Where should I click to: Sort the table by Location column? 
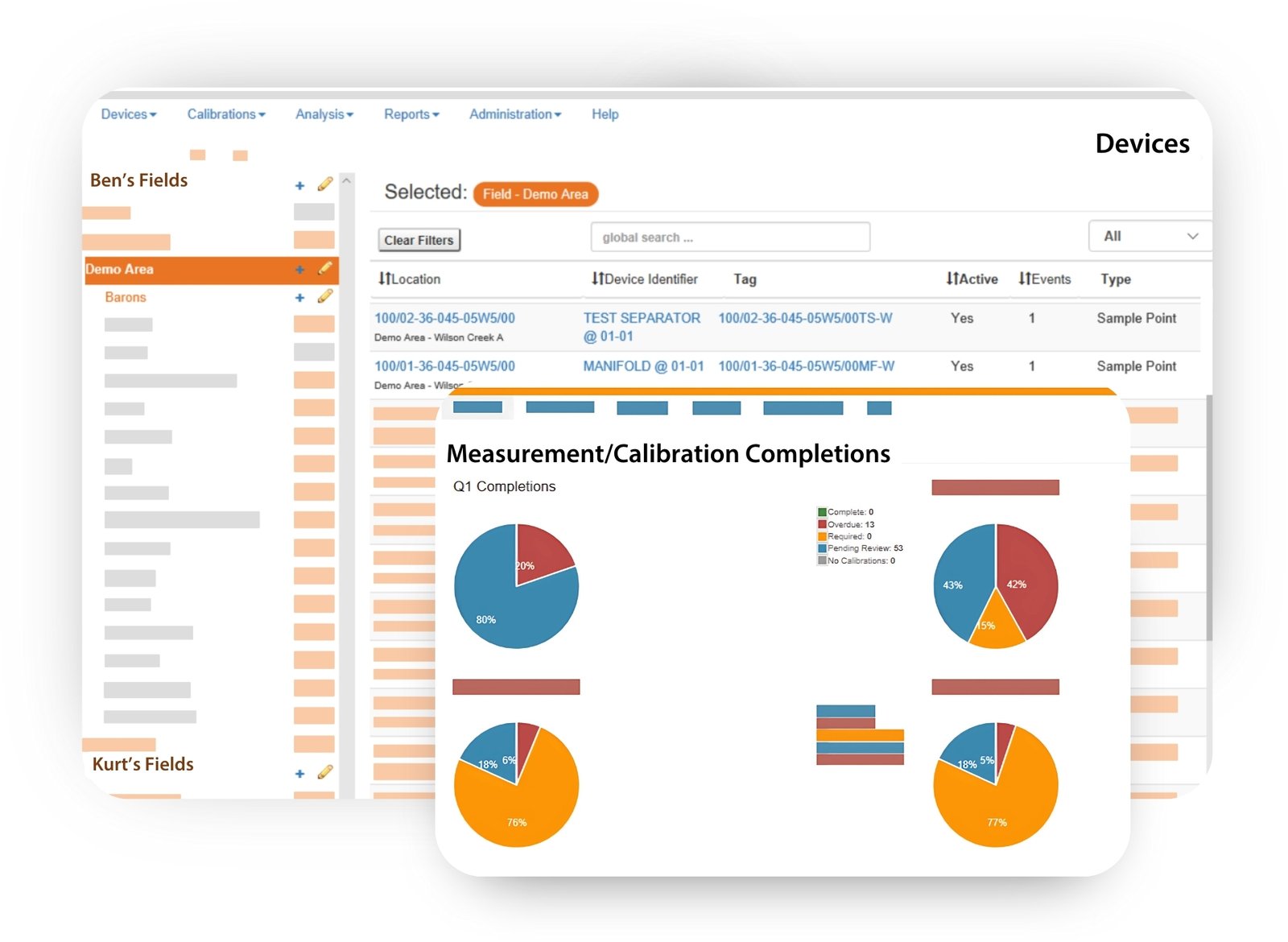coord(409,279)
